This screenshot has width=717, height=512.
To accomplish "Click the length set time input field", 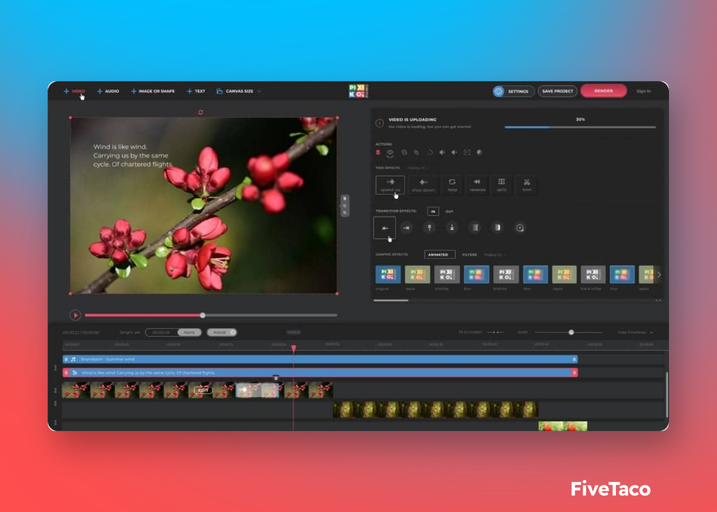I will (x=161, y=332).
